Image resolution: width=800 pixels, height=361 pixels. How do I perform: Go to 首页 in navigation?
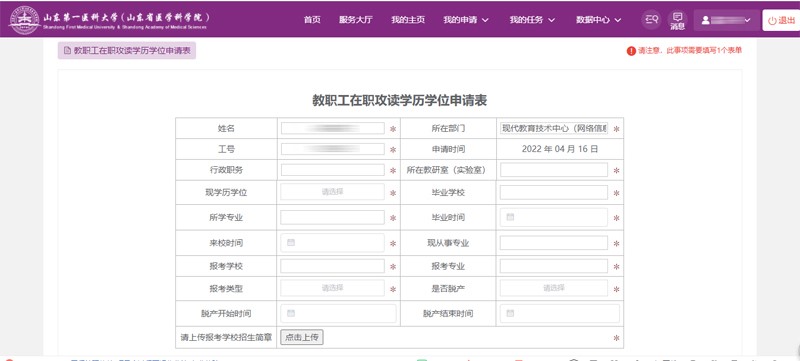(x=312, y=20)
